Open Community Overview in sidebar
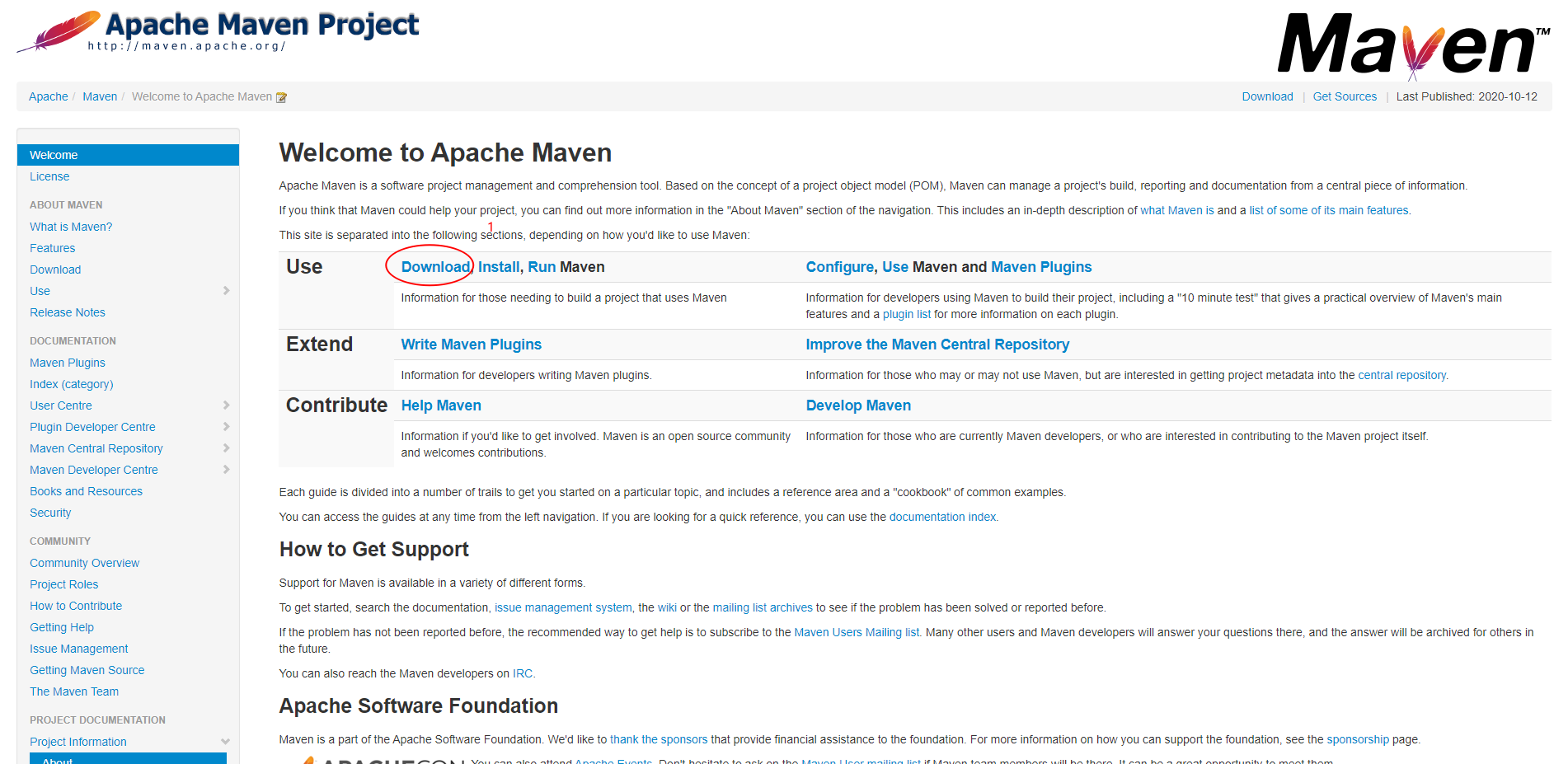The image size is (1568, 764). pos(85,563)
